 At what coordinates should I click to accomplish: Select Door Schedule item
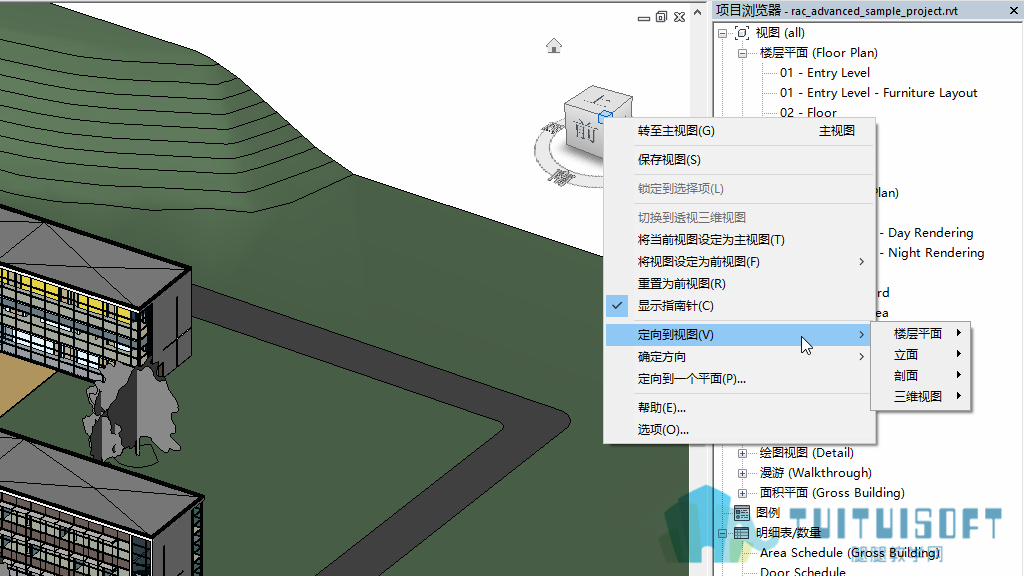(803, 571)
